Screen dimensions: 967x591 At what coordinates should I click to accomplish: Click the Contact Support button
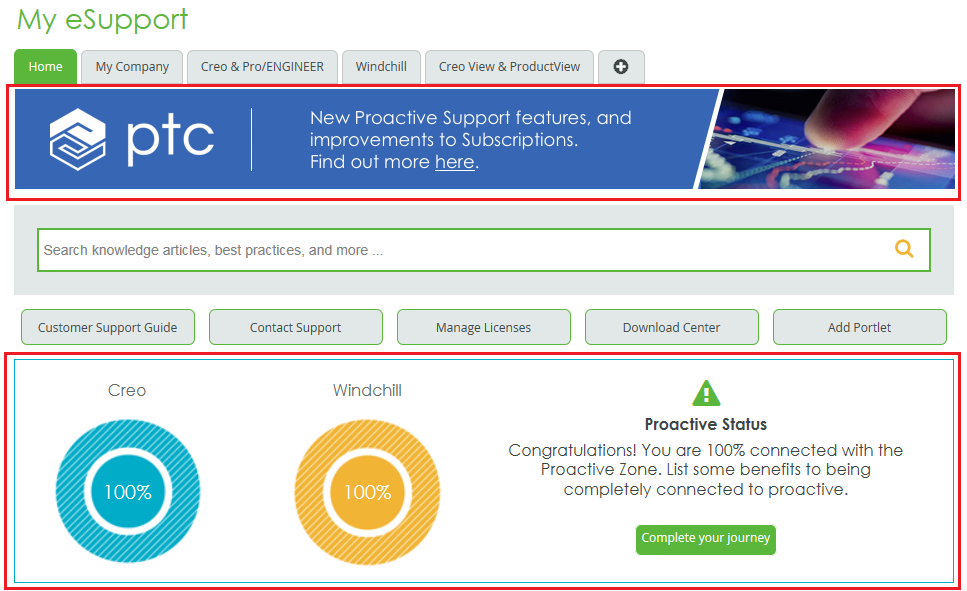(295, 327)
